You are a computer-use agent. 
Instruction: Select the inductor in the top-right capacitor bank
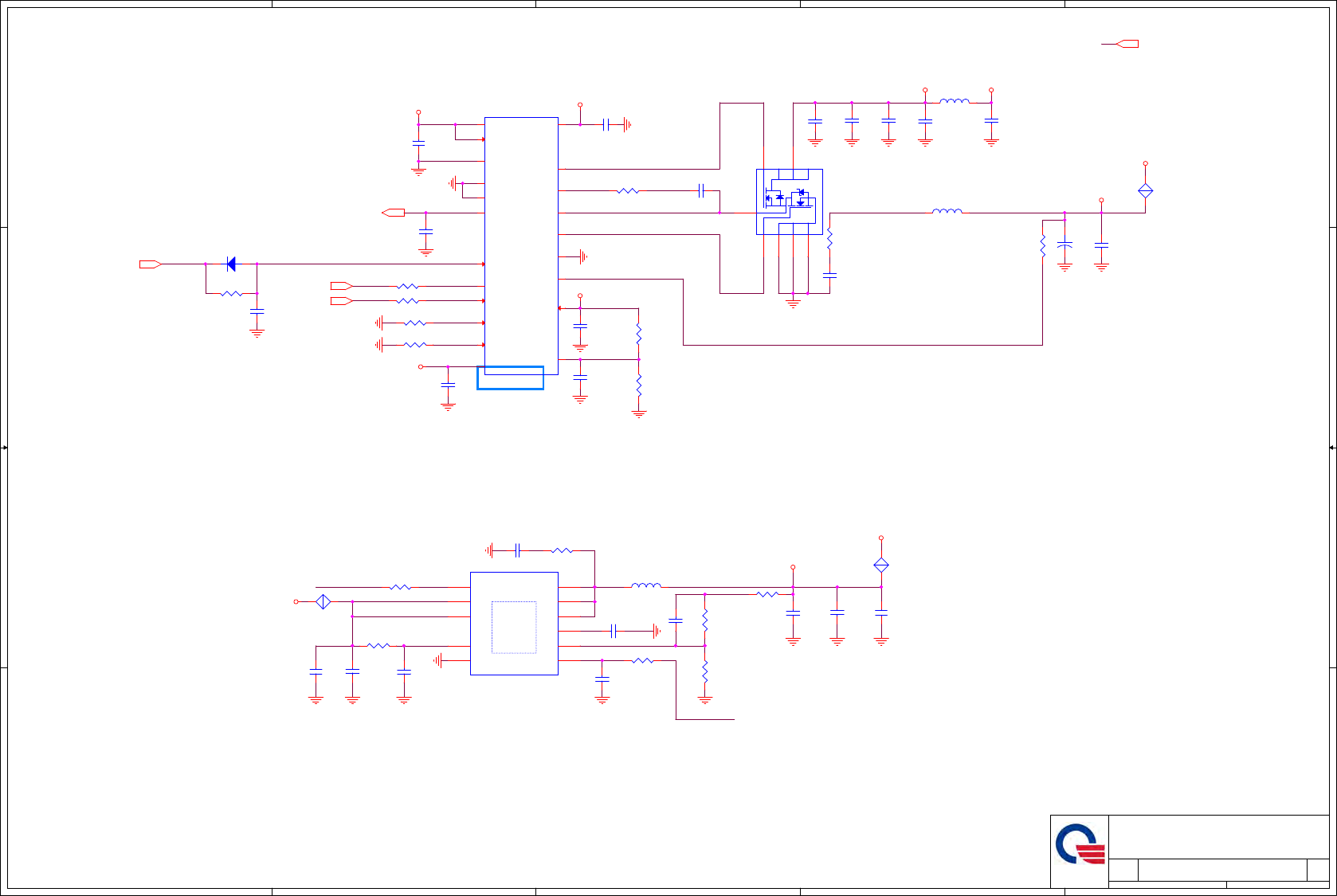[955, 101]
